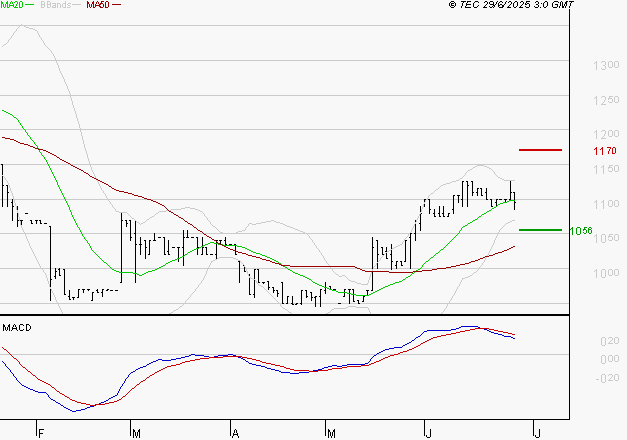Click the green 1056 support value
The image size is (627, 440).
tap(581, 231)
